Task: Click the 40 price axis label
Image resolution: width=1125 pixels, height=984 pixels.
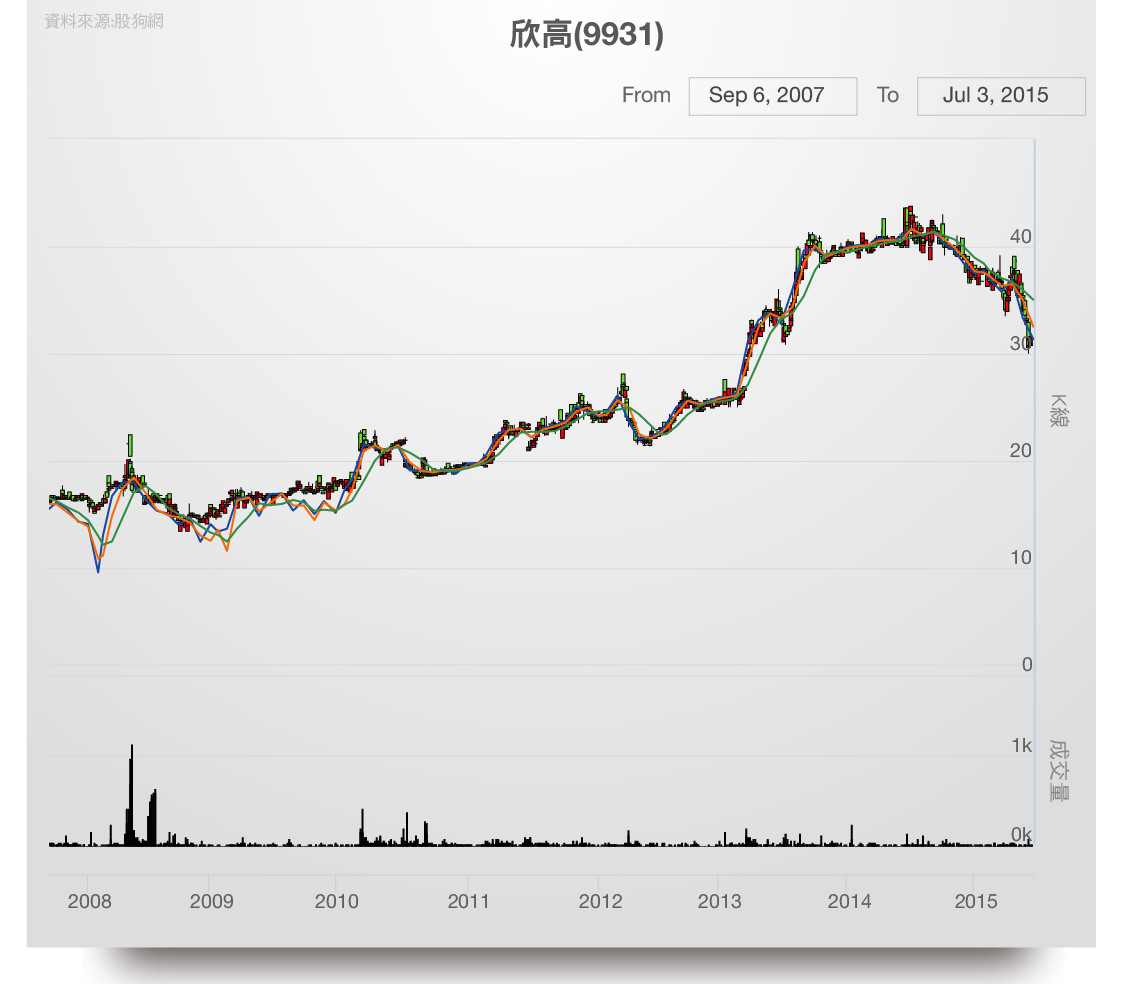Action: point(1020,237)
